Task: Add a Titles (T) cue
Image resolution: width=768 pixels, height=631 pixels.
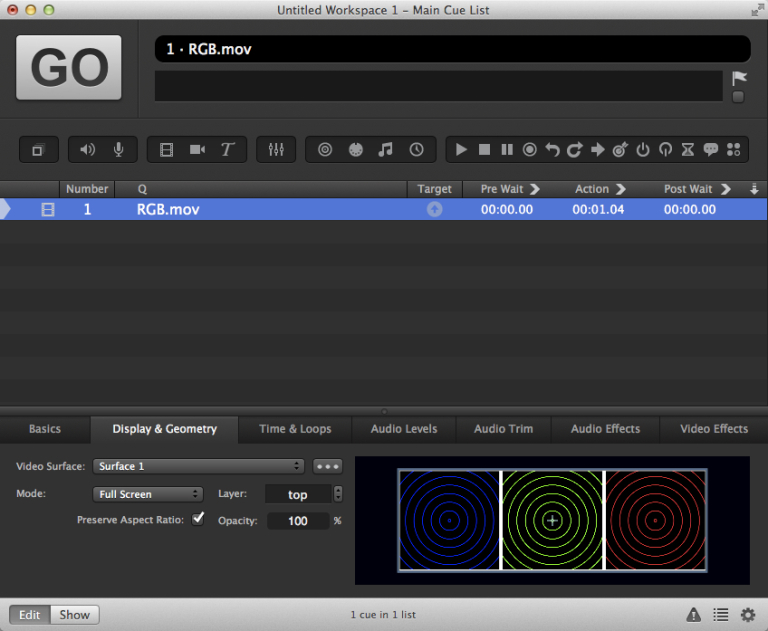Action: 227,150
